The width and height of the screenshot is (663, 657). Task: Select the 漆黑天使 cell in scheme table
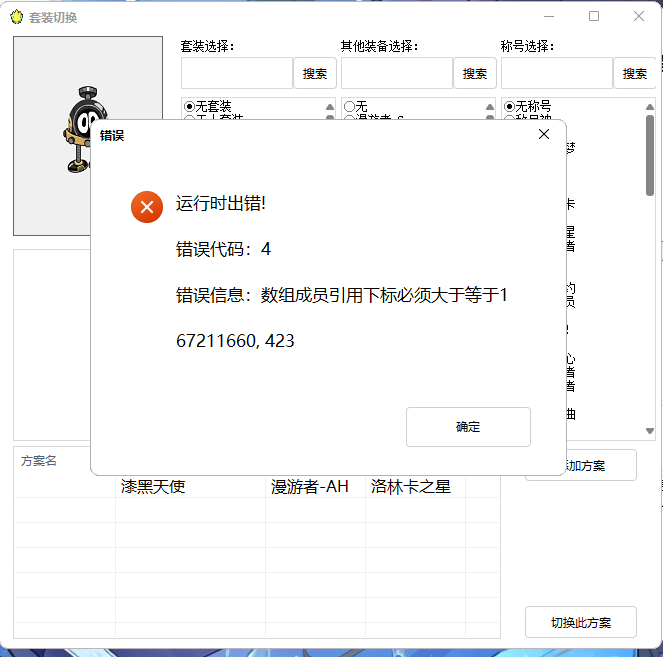[153, 486]
